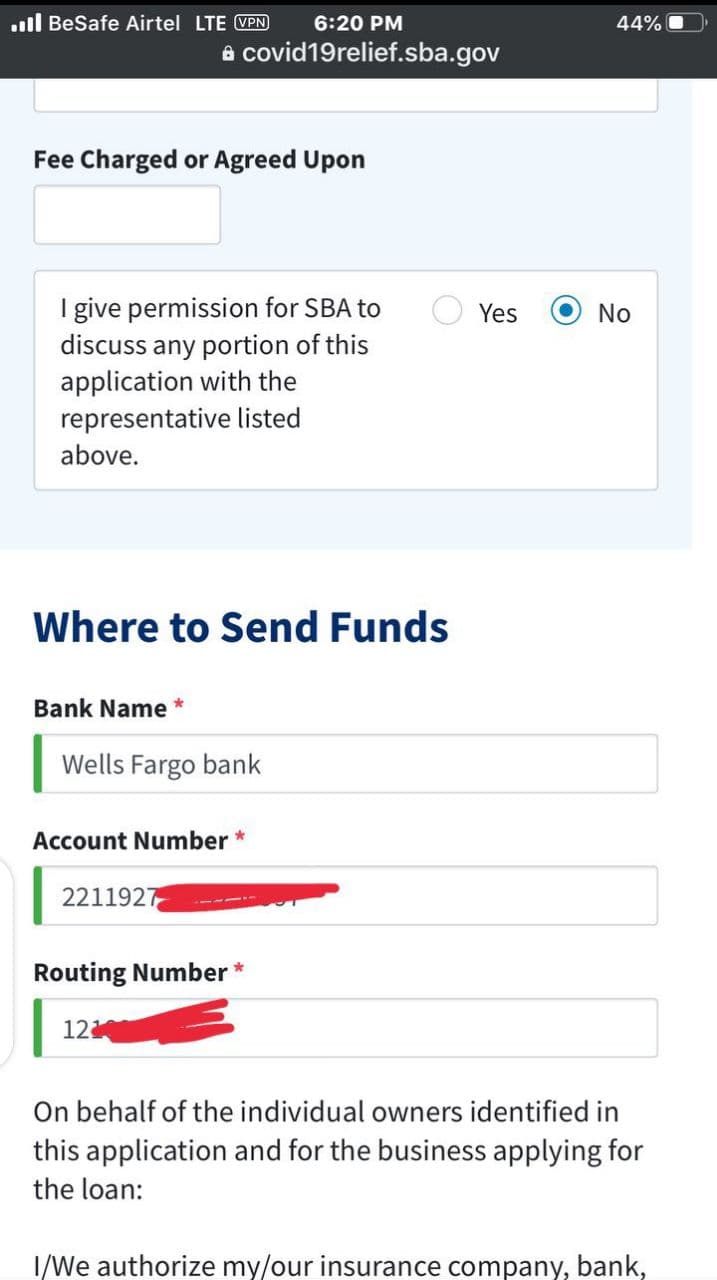Tap the cellular signal strength icon
Screen dimensions: 717x1280
point(25,22)
